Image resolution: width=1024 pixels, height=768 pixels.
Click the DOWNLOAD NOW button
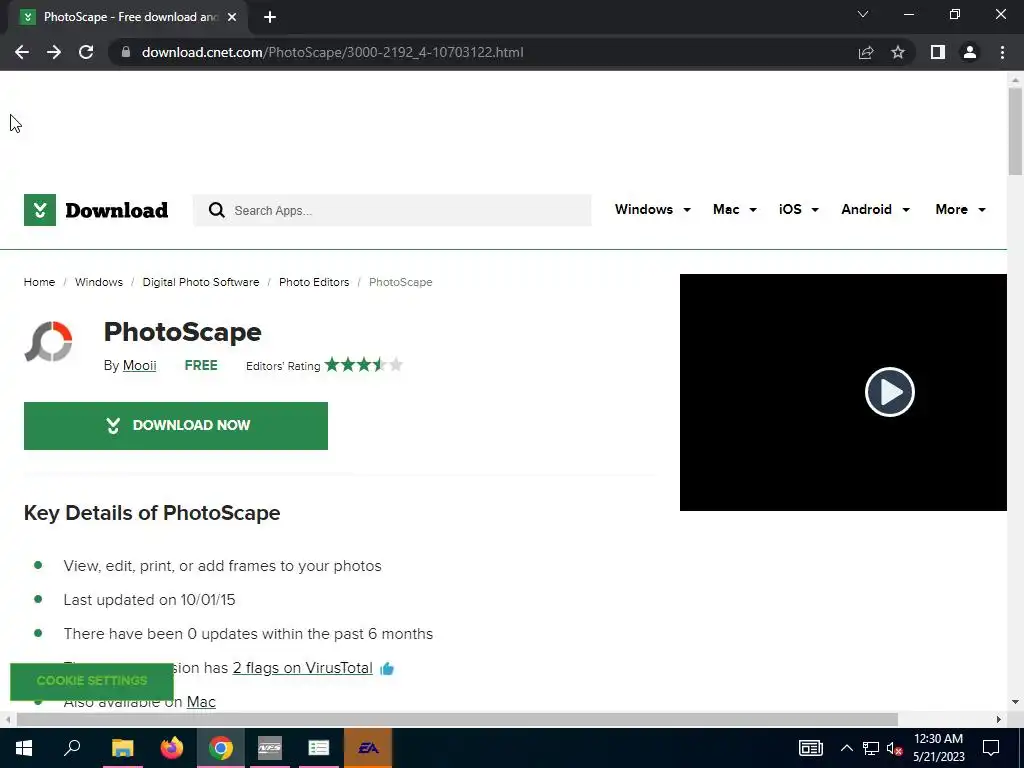pos(176,426)
